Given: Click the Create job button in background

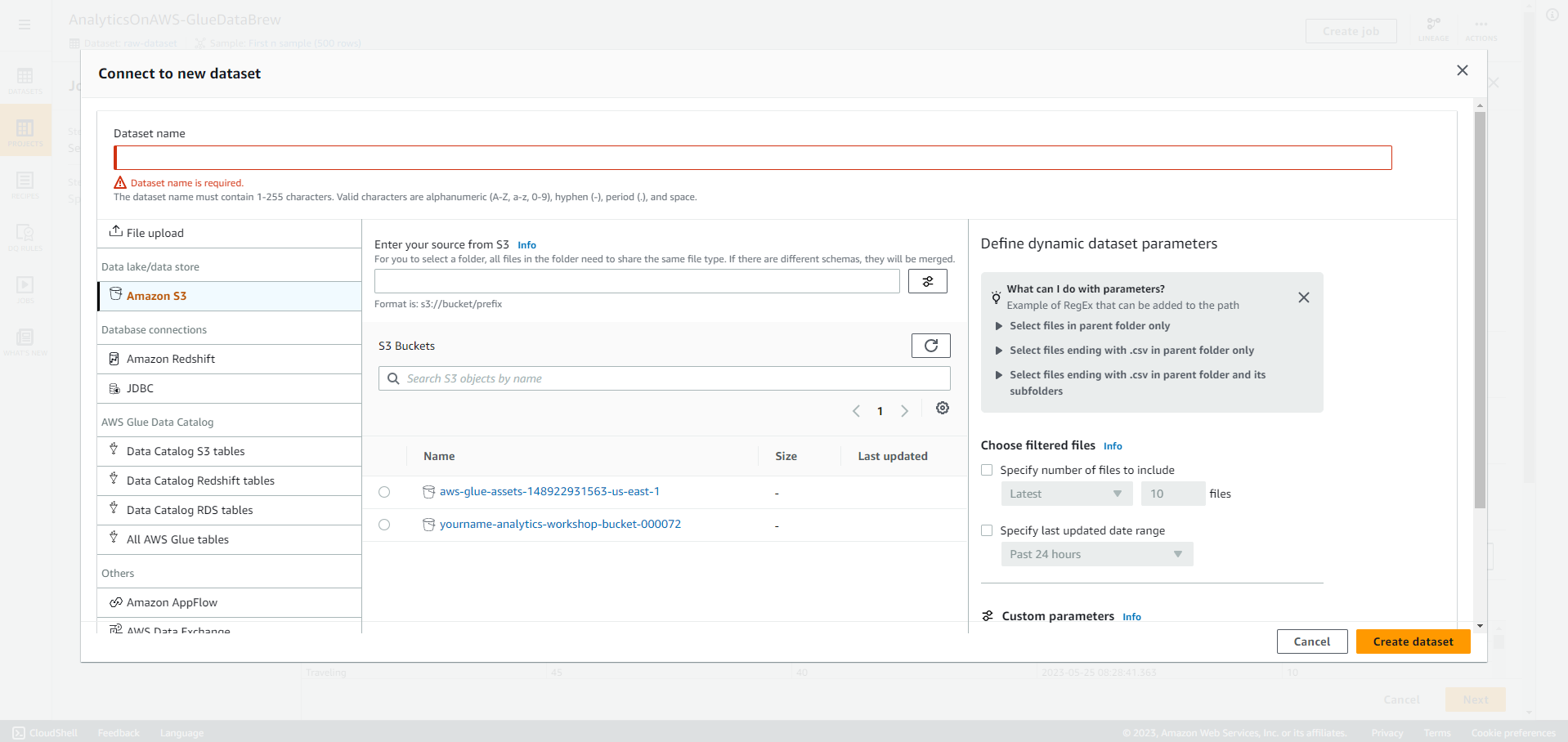Looking at the screenshot, I should tap(1351, 31).
